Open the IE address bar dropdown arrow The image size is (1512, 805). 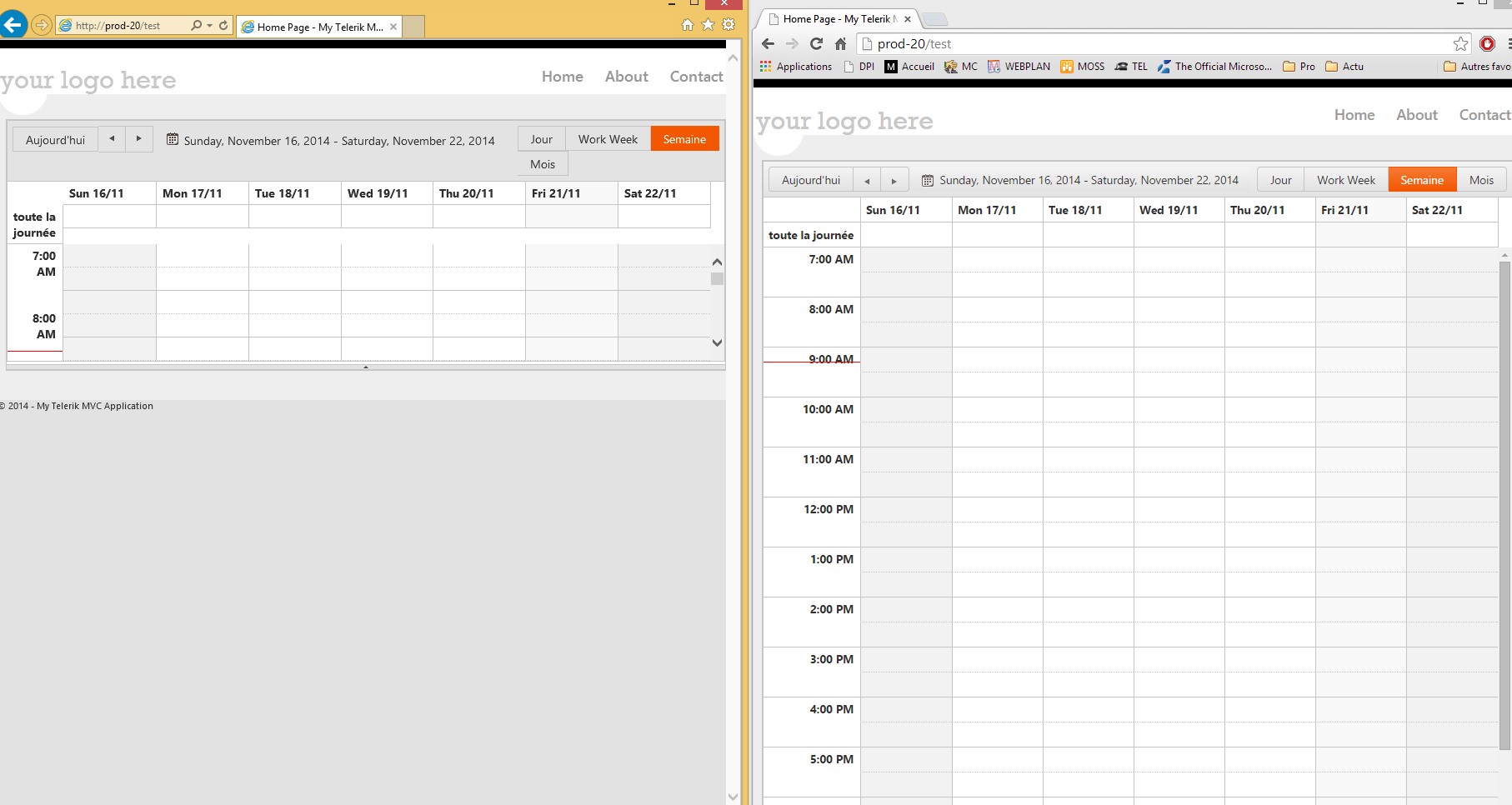point(209,25)
